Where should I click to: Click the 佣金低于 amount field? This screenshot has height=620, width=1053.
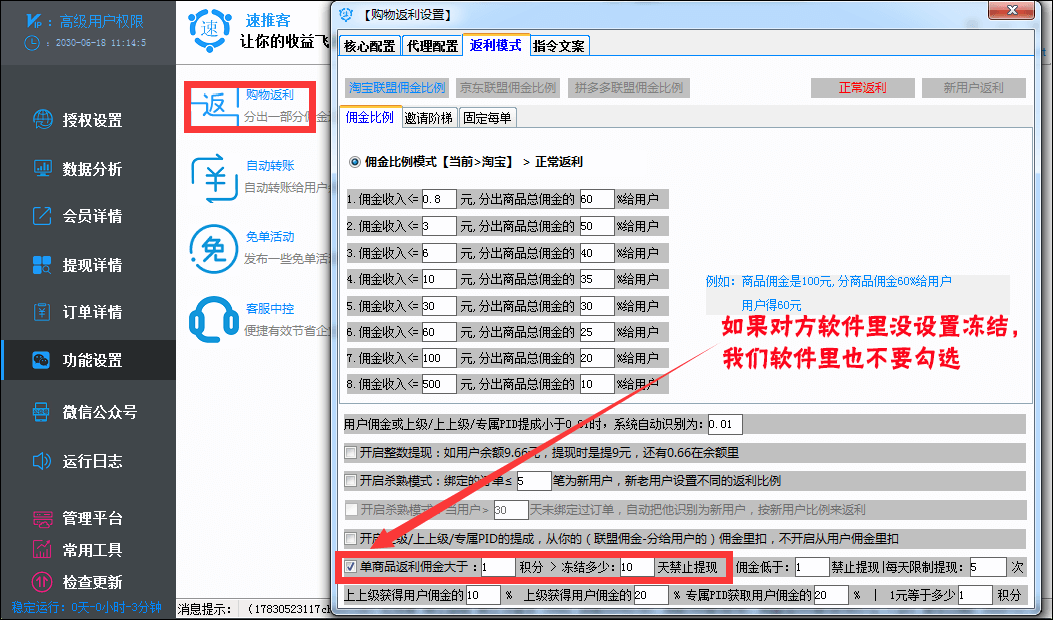point(812,567)
